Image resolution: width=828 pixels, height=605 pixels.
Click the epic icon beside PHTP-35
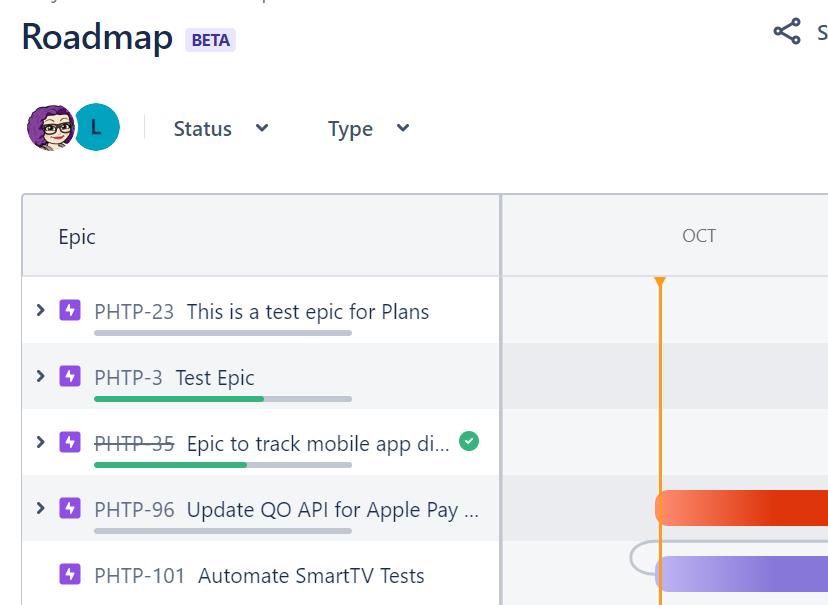[69, 441]
